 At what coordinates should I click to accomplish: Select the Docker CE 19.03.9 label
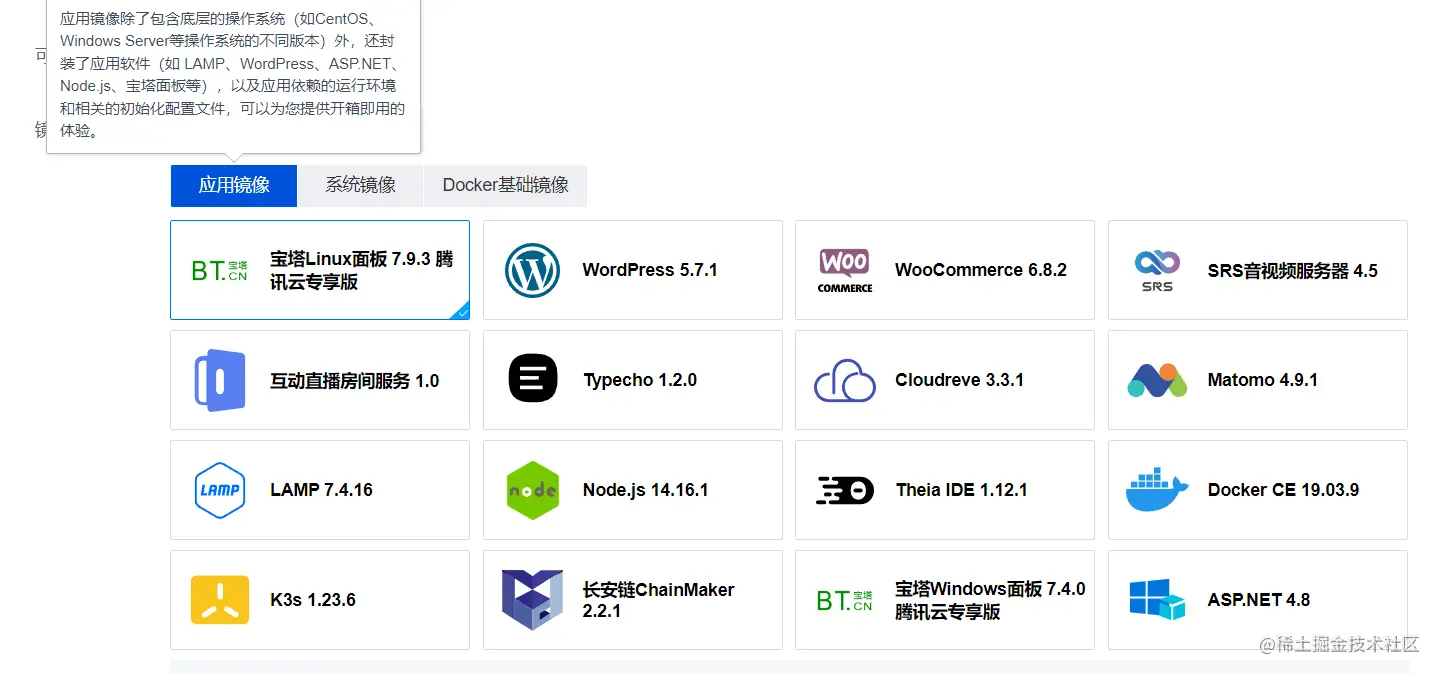[1283, 490]
